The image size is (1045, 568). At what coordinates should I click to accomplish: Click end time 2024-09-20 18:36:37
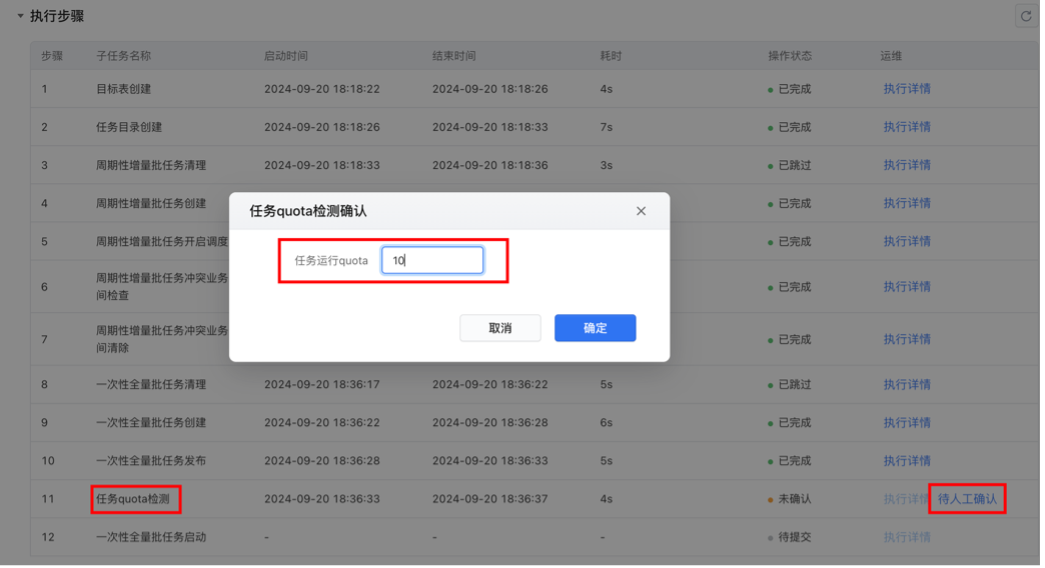tap(492, 501)
